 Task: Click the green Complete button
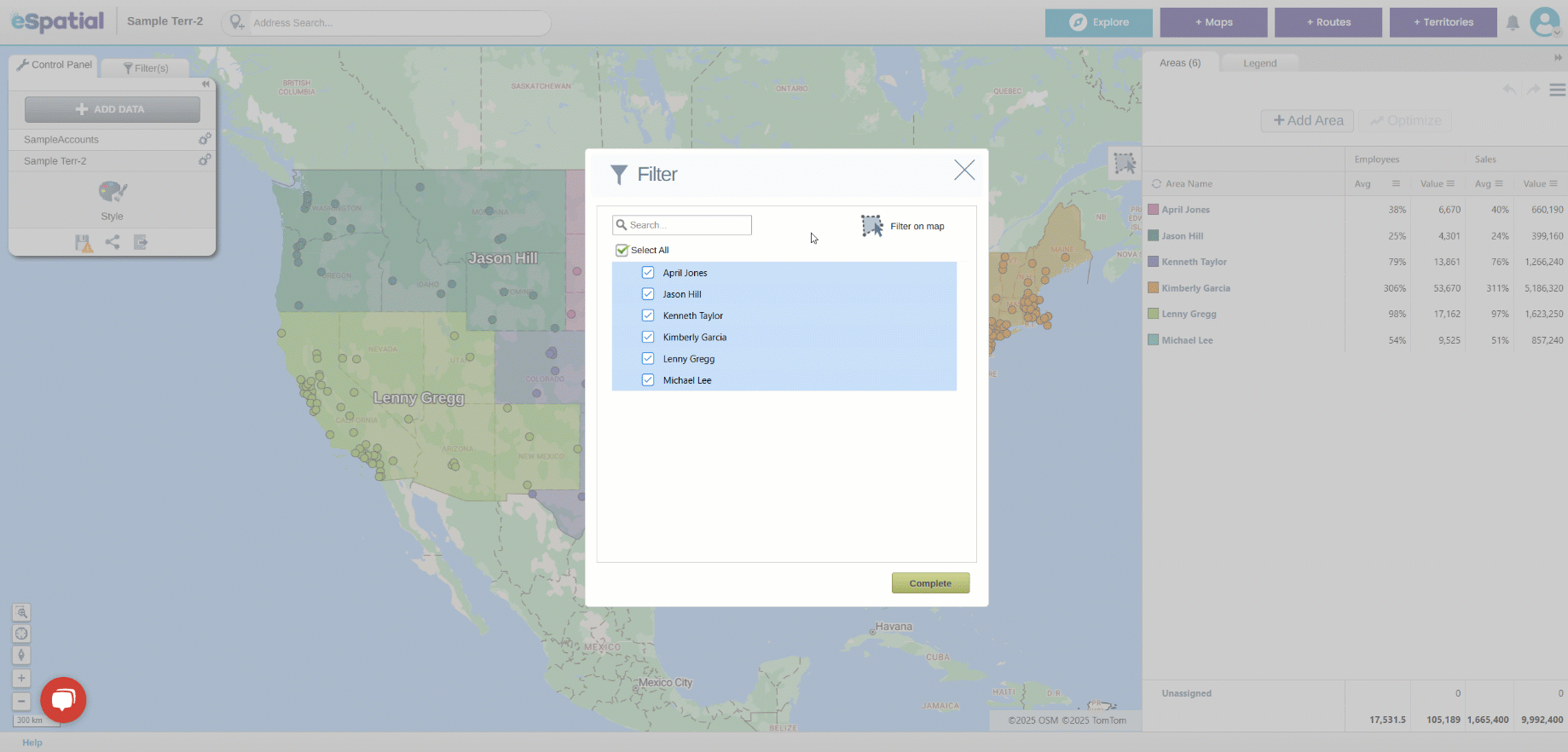tap(930, 583)
